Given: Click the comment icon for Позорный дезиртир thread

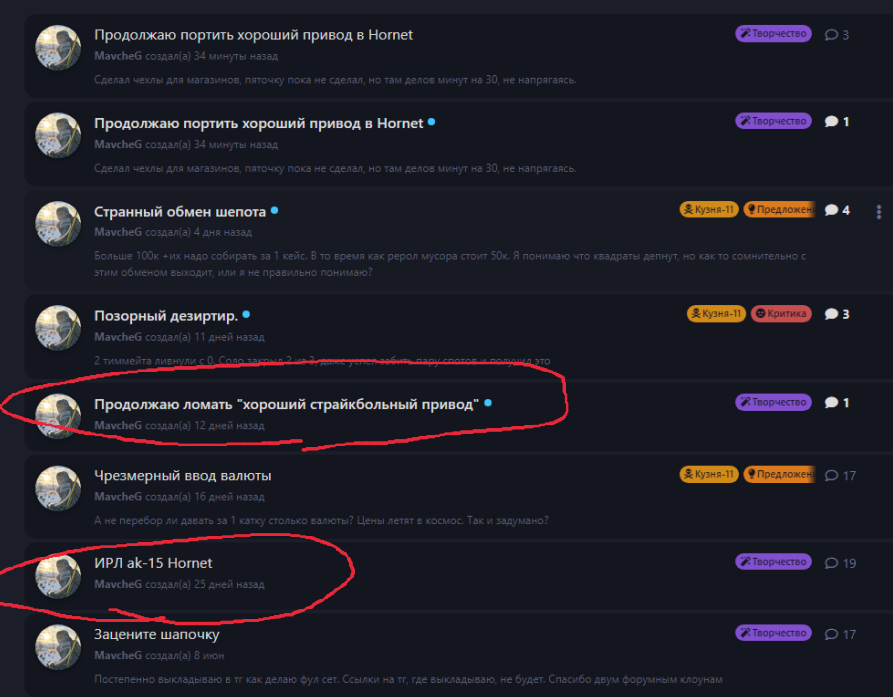Looking at the screenshot, I should point(831,314).
